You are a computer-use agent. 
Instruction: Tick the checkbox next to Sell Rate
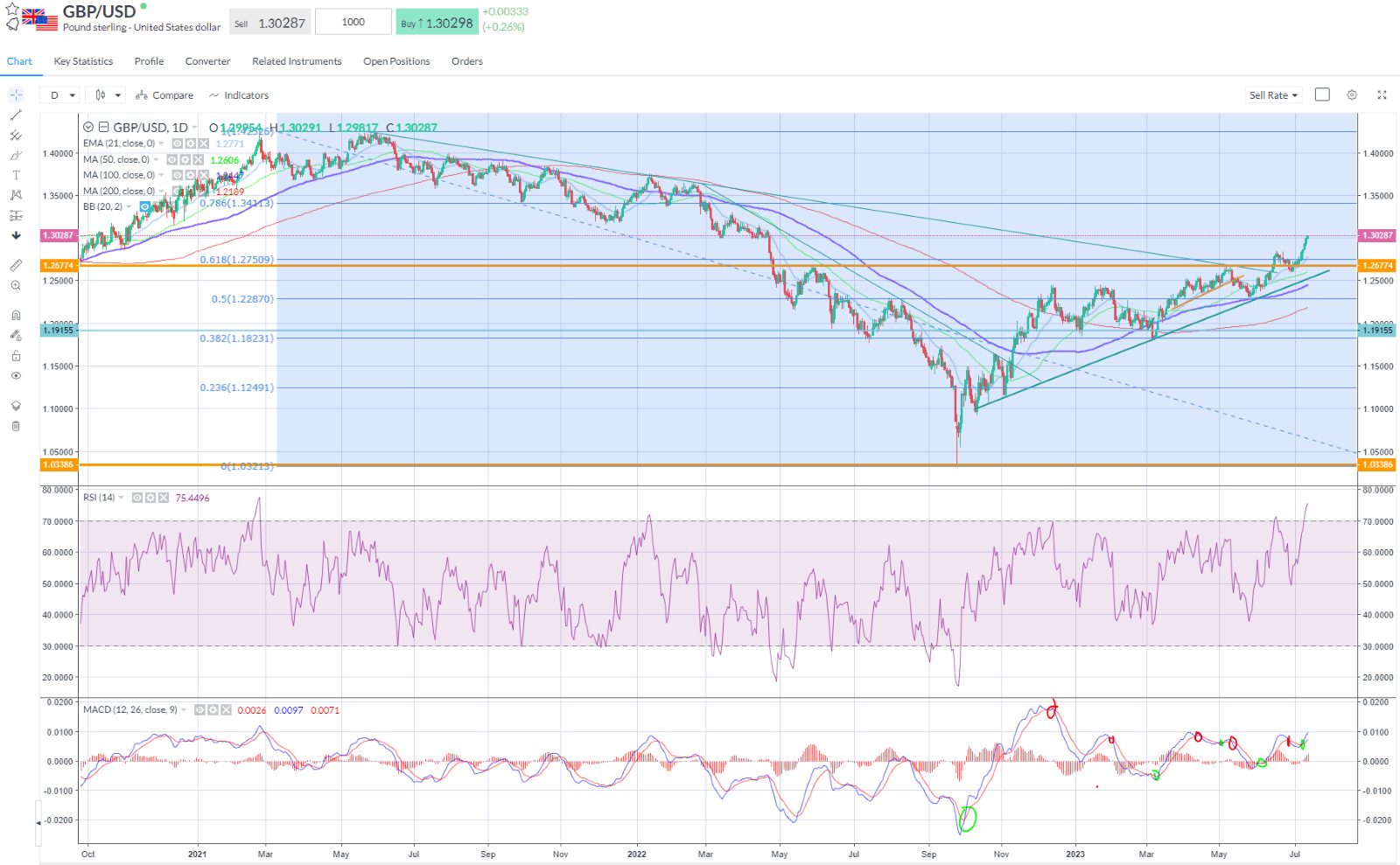pyautogui.click(x=1322, y=94)
